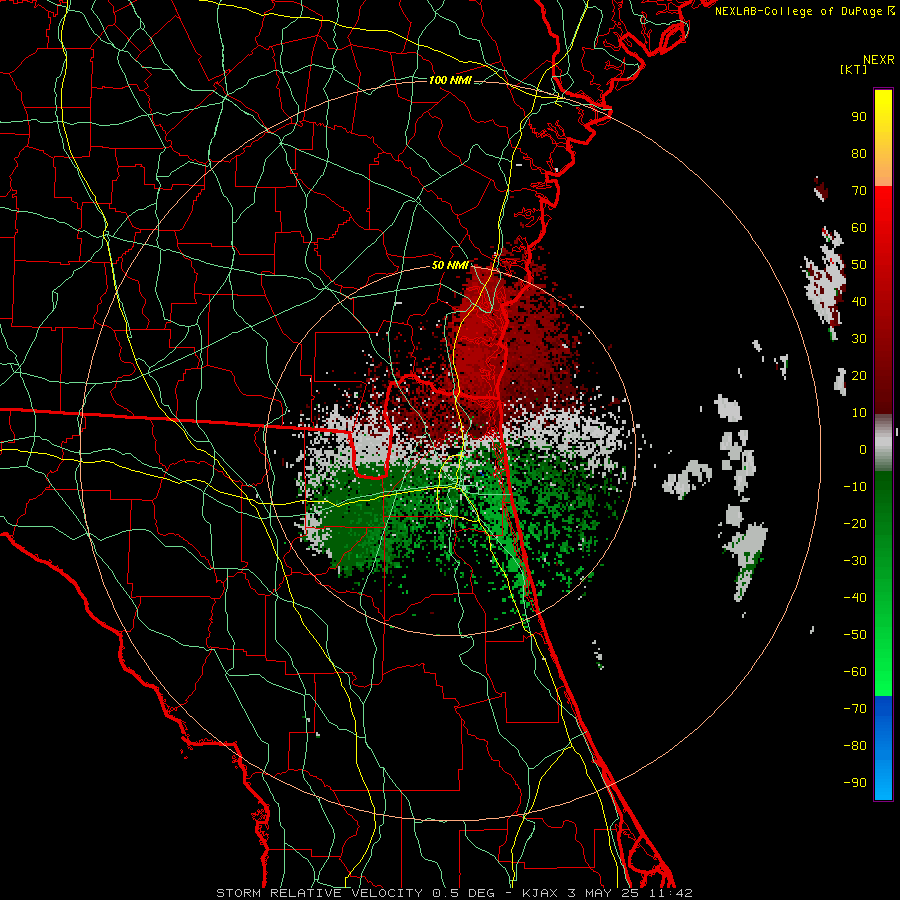This screenshot has height=900, width=900.
Task: Select the 100 NMI range ring label
Action: (x=451, y=80)
